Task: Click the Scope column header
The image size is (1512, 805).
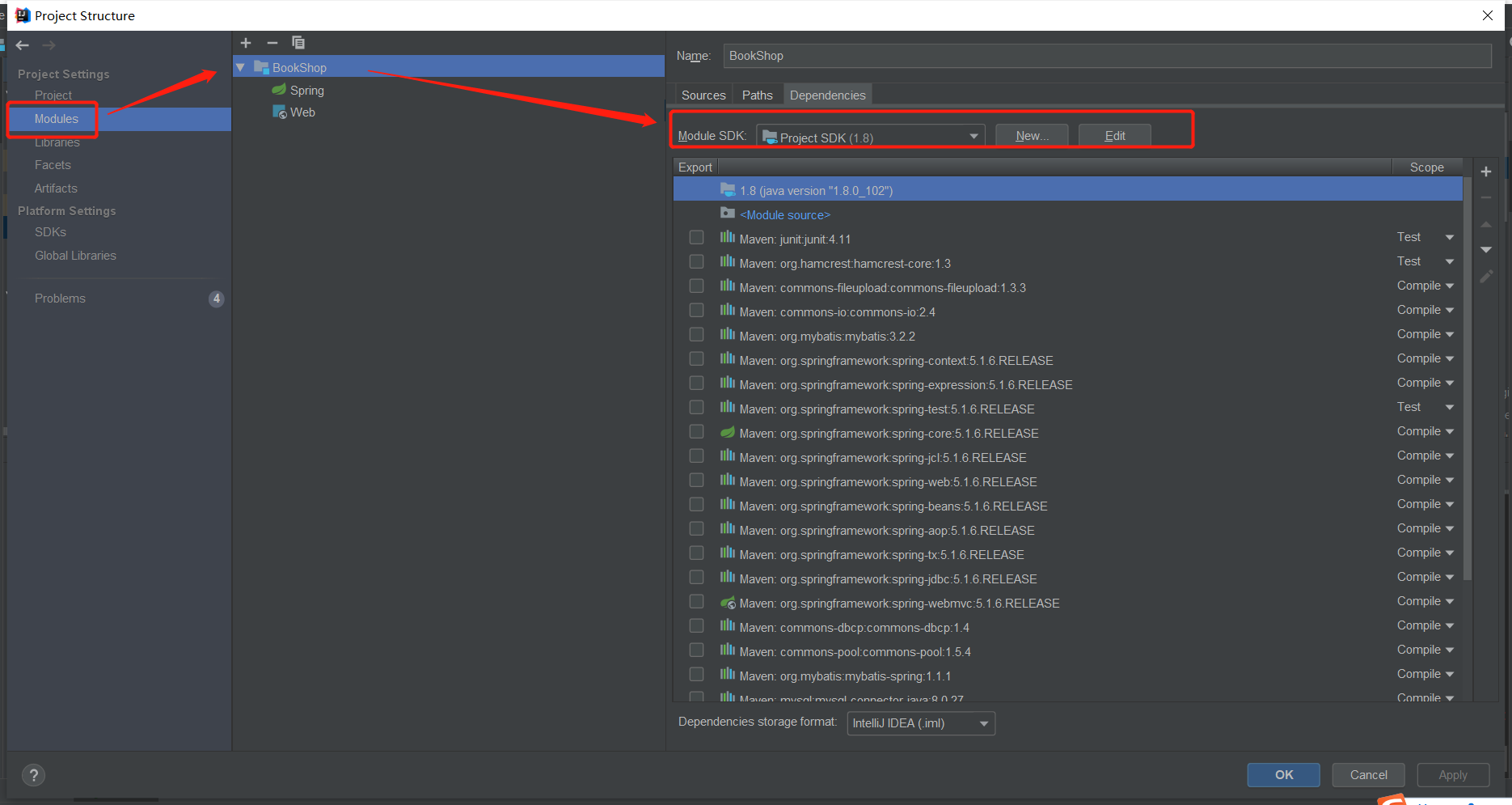Action: 1427,167
